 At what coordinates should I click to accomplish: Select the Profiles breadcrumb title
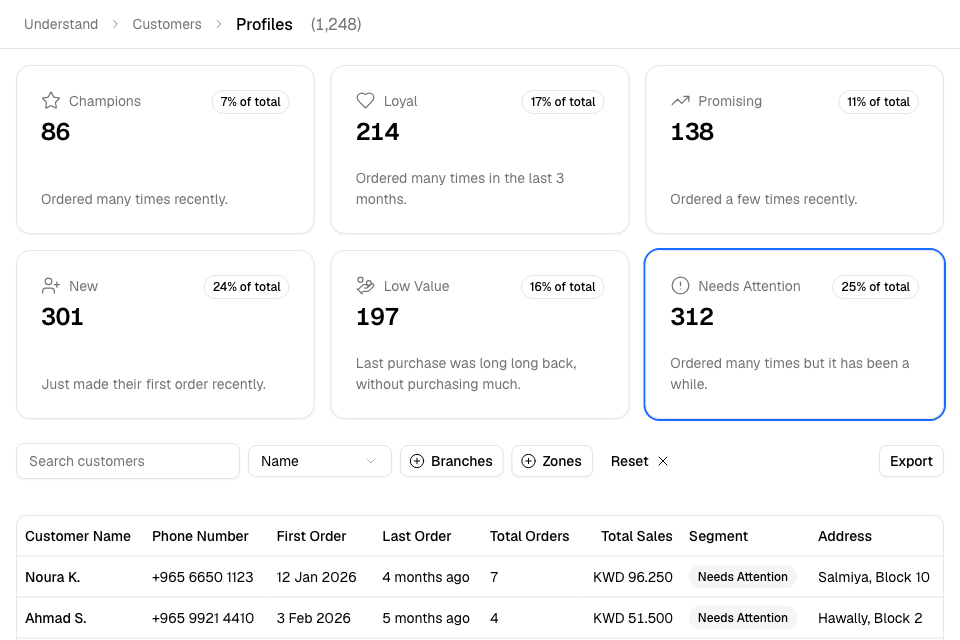tap(264, 24)
